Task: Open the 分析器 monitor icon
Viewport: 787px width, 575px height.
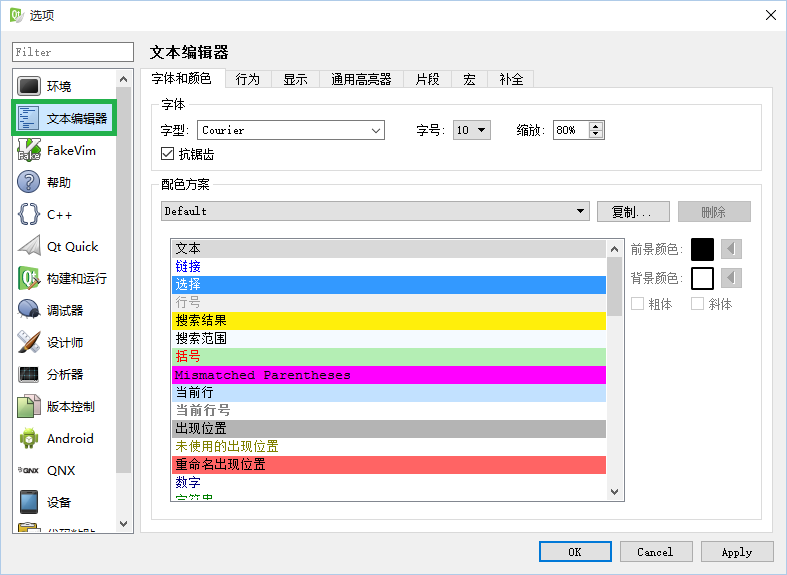Action: tap(29, 374)
